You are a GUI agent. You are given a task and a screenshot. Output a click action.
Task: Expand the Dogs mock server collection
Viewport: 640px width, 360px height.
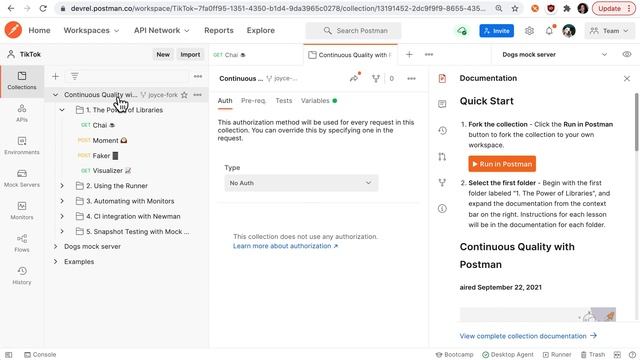(x=55, y=247)
